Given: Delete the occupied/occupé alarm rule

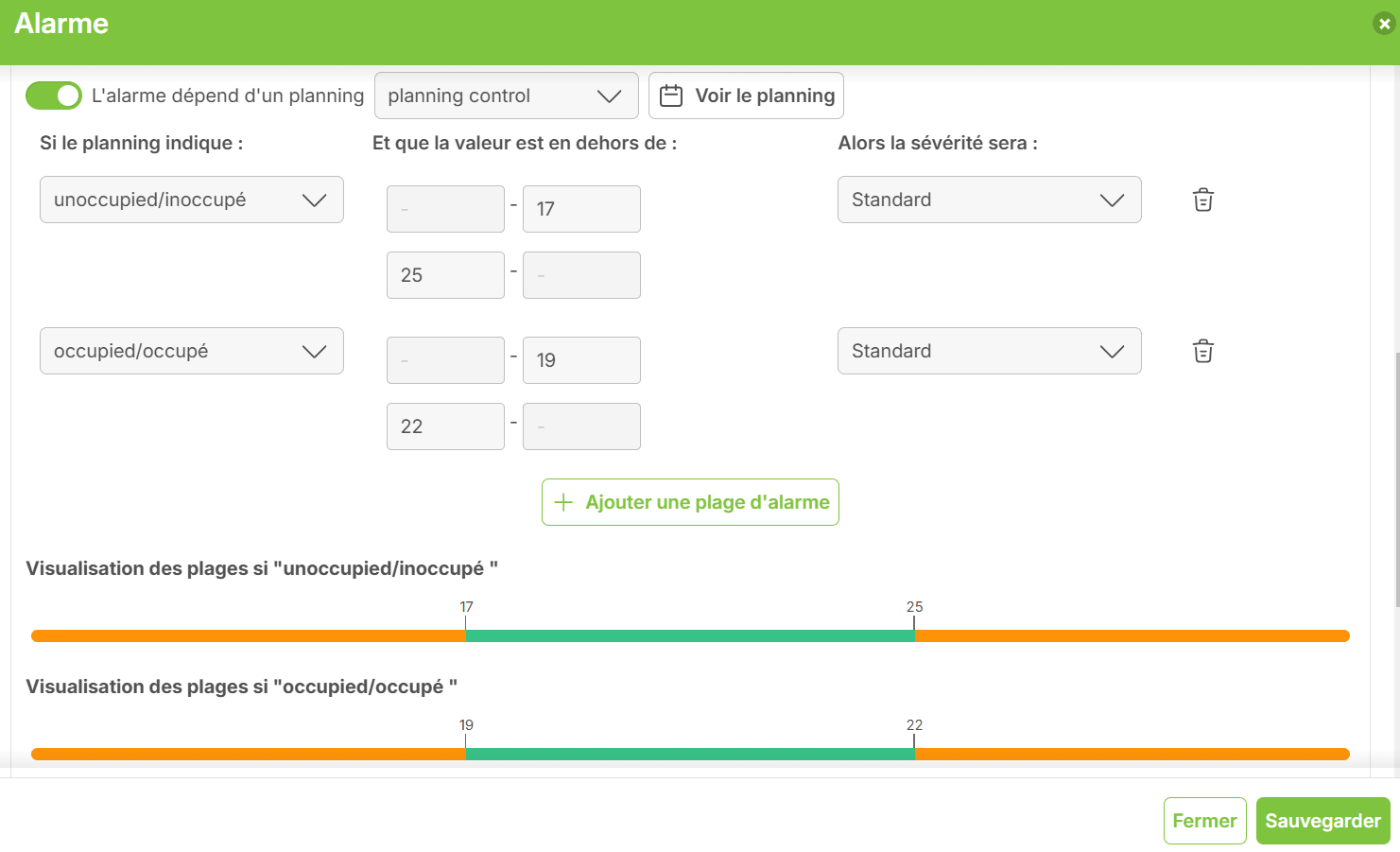Looking at the screenshot, I should pos(1201,351).
